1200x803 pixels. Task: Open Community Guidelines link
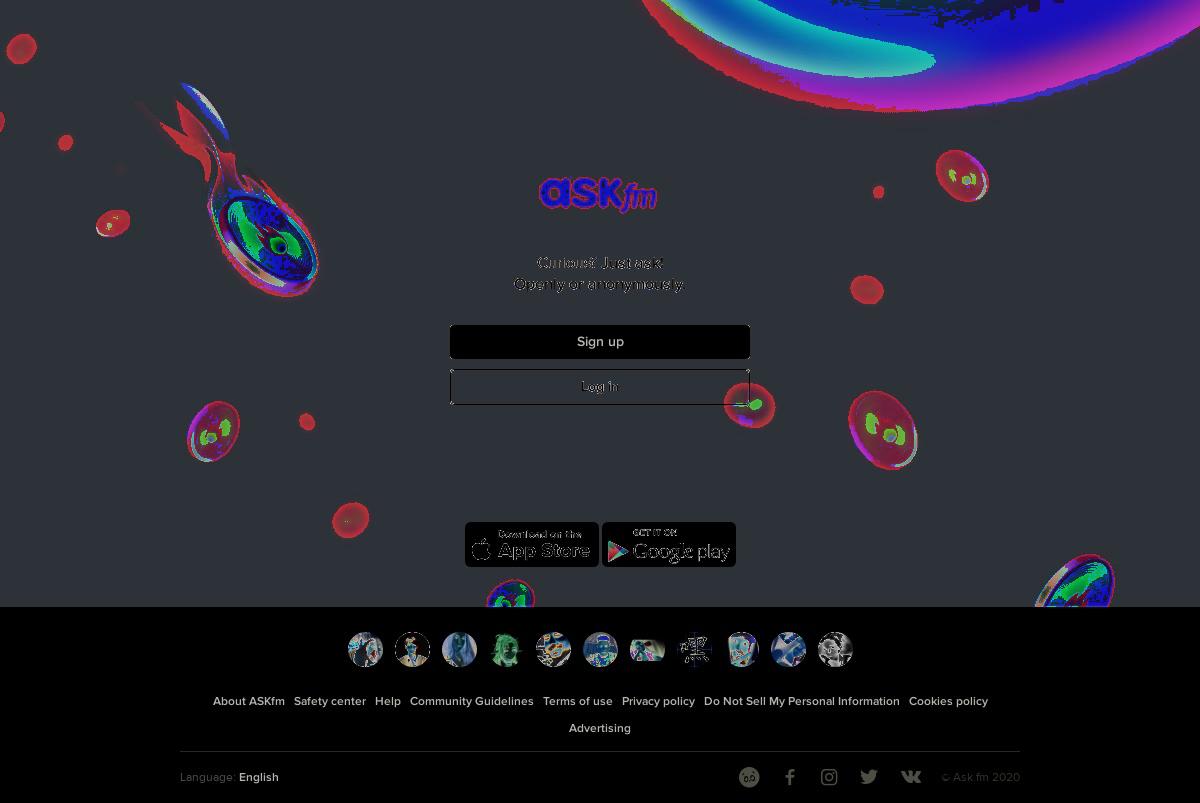pos(472,701)
